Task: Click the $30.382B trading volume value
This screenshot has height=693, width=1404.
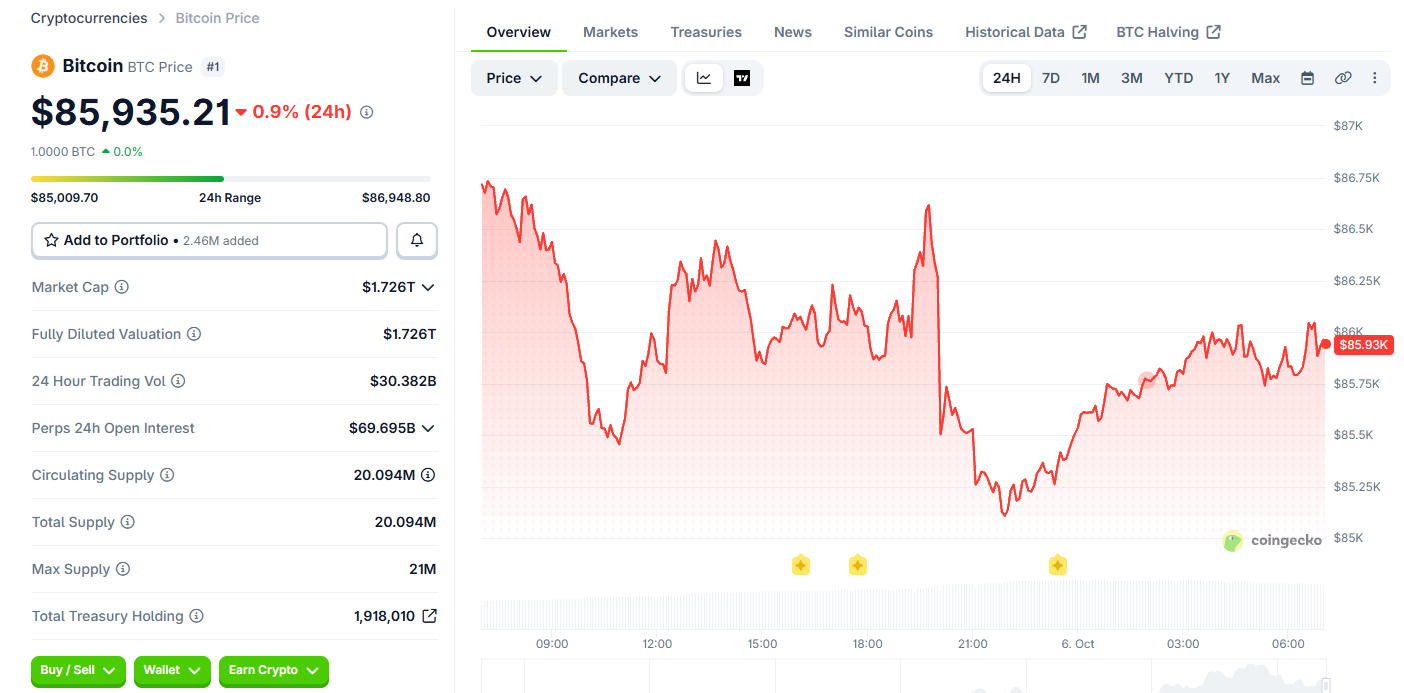Action: click(403, 381)
